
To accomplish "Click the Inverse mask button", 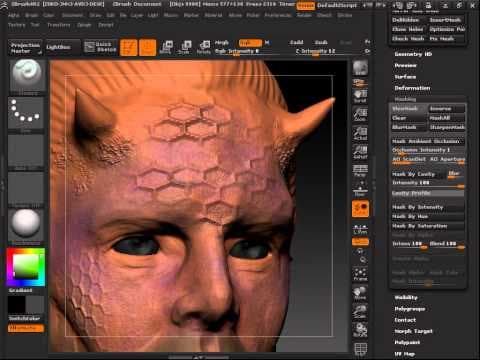I will point(446,109).
